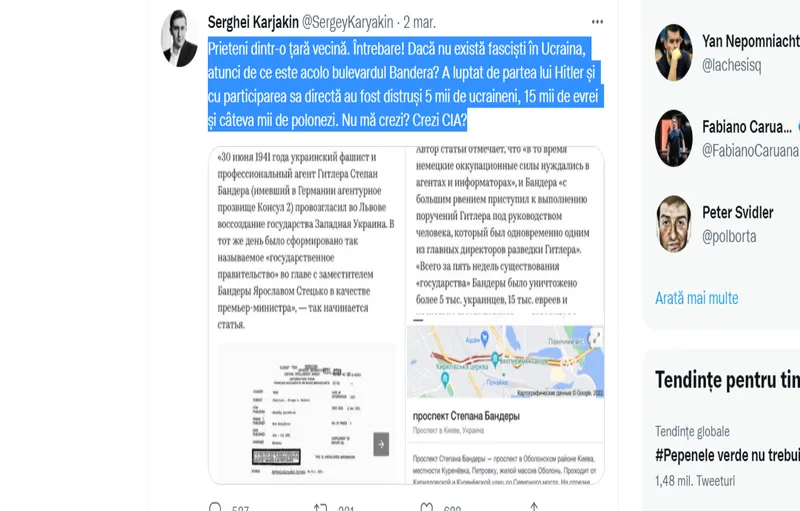Click the Serghei Karjakin display name
800x511 pixels.
click(253, 22)
